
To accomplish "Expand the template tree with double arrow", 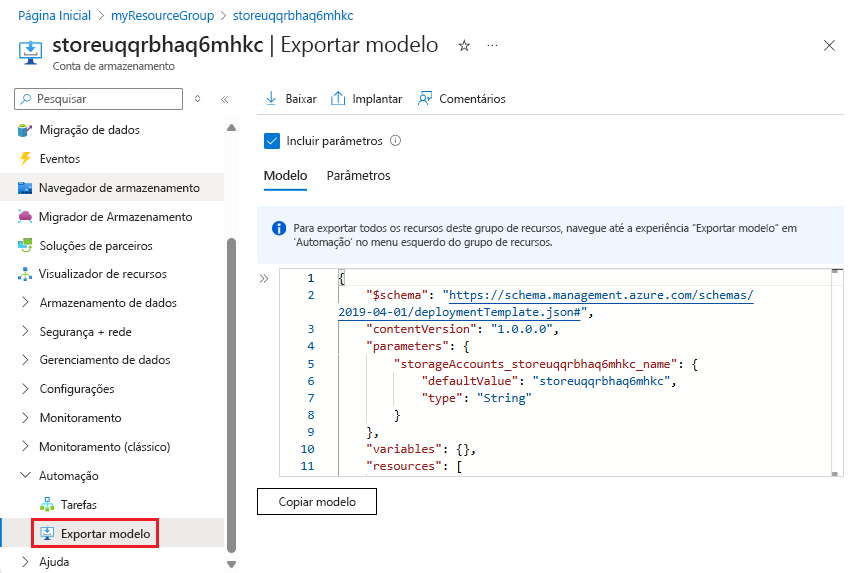I will point(264,279).
